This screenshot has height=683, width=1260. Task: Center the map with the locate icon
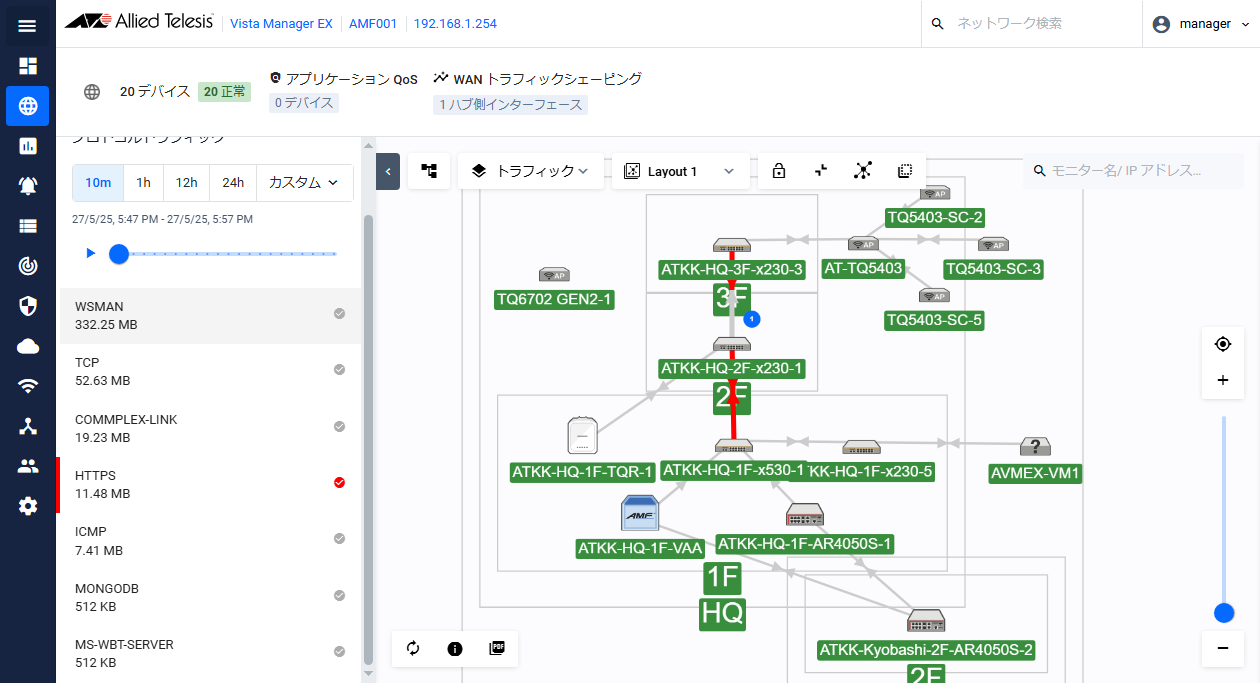click(x=1222, y=344)
